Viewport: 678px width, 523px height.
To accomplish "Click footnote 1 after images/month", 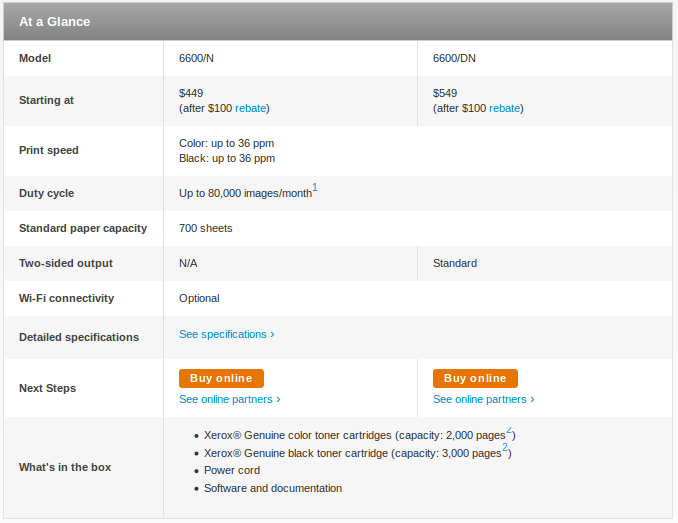I will 315,188.
